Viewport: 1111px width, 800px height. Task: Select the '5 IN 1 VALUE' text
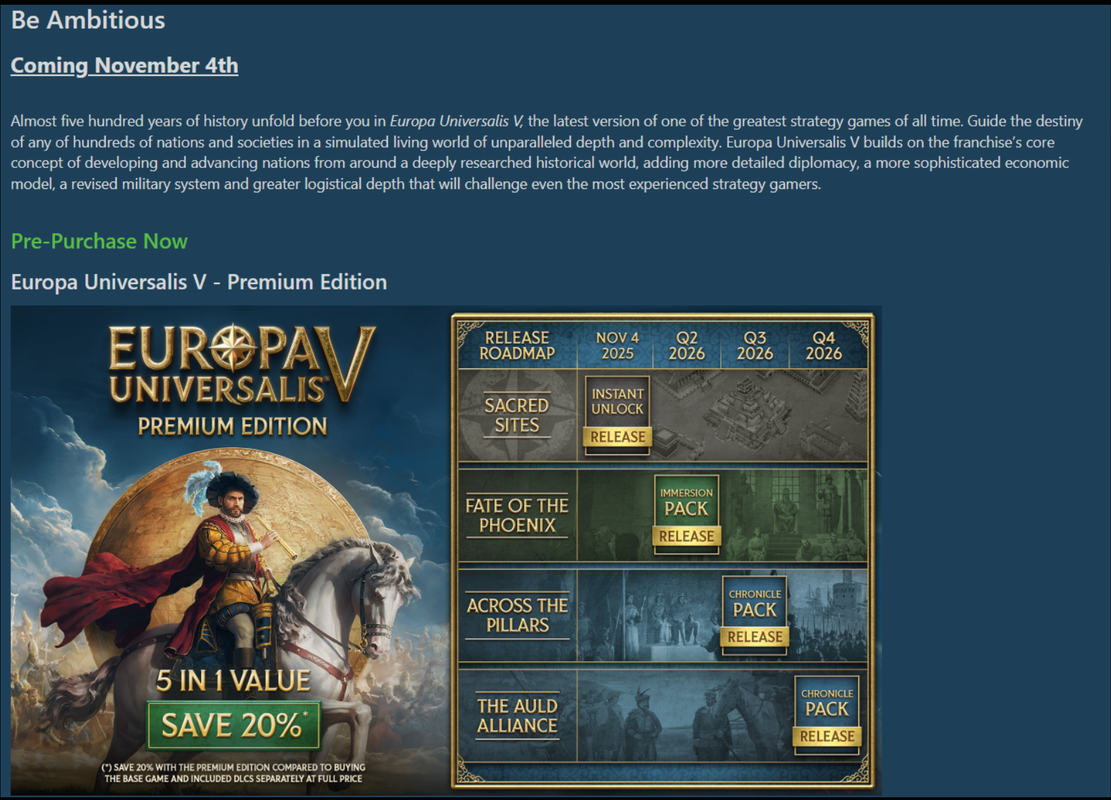pos(233,681)
